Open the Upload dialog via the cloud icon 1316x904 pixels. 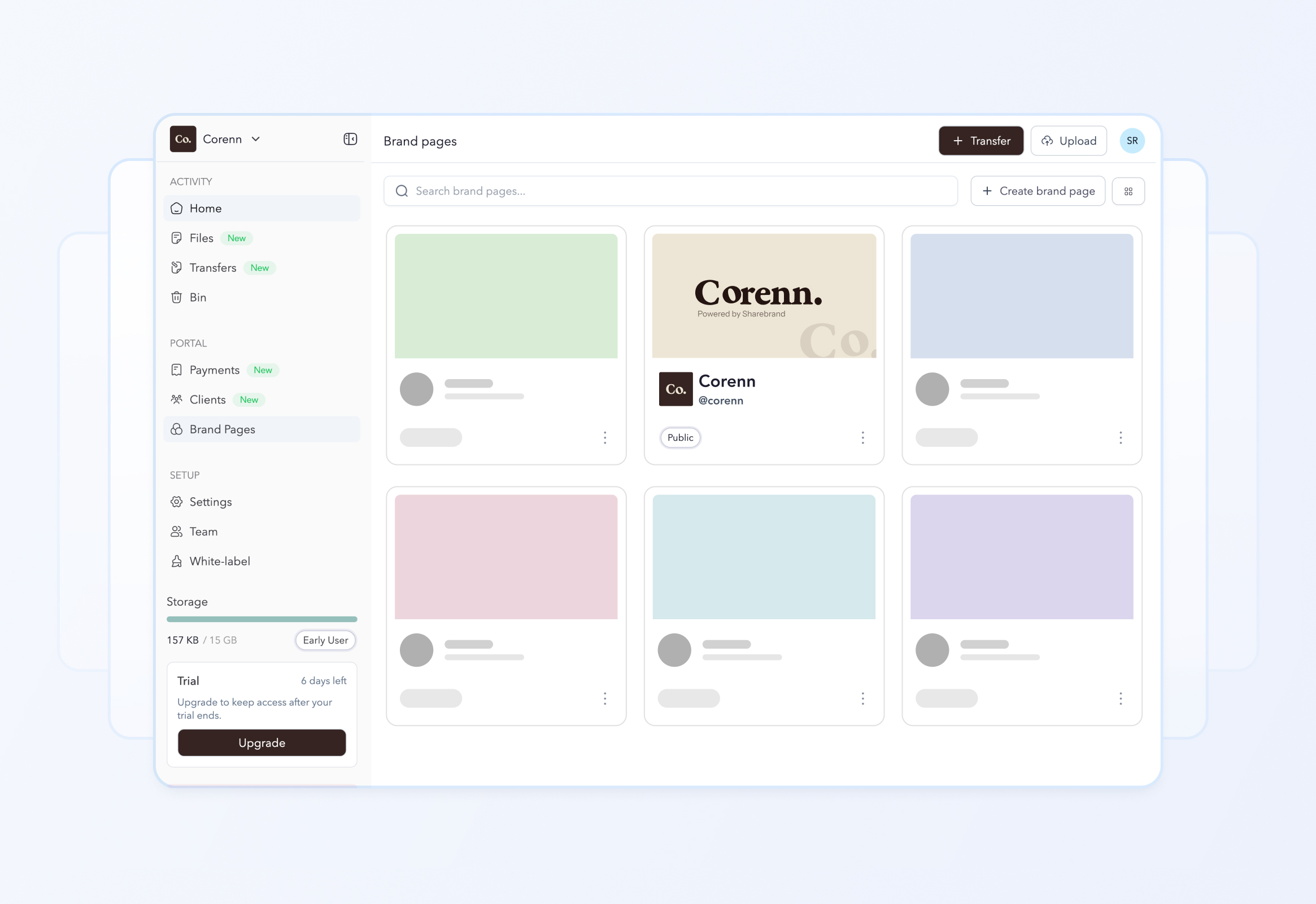click(1048, 141)
